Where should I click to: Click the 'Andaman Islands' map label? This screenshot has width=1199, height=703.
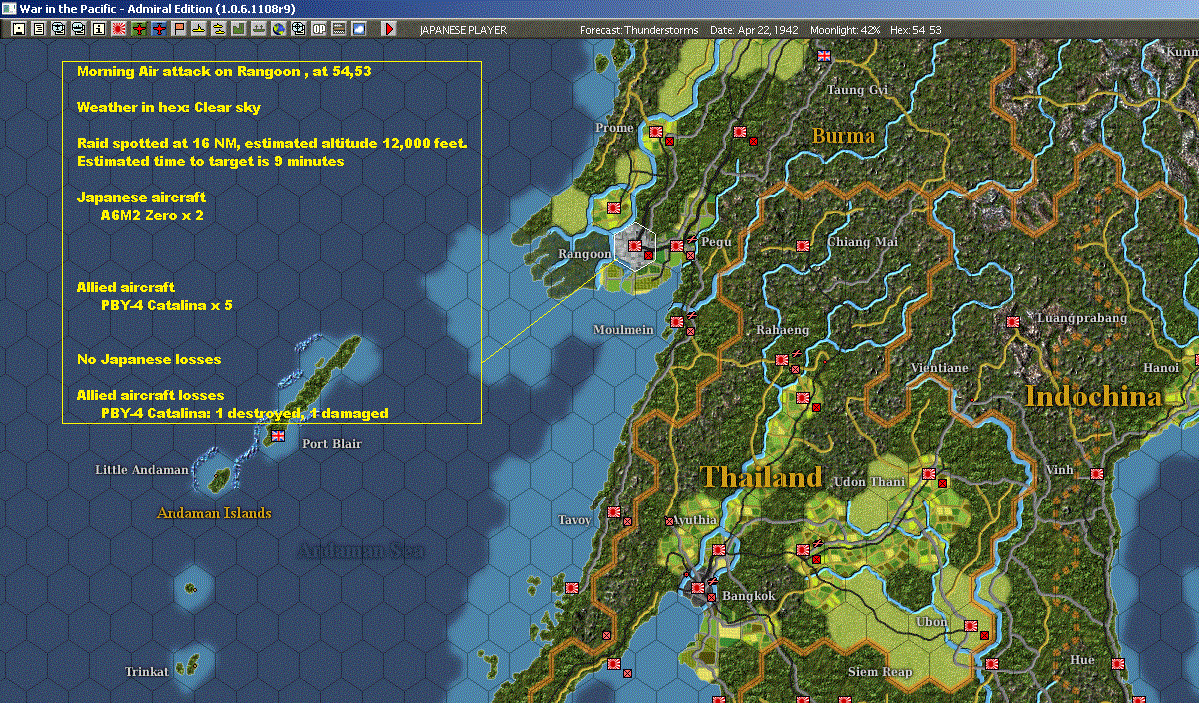coord(213,513)
